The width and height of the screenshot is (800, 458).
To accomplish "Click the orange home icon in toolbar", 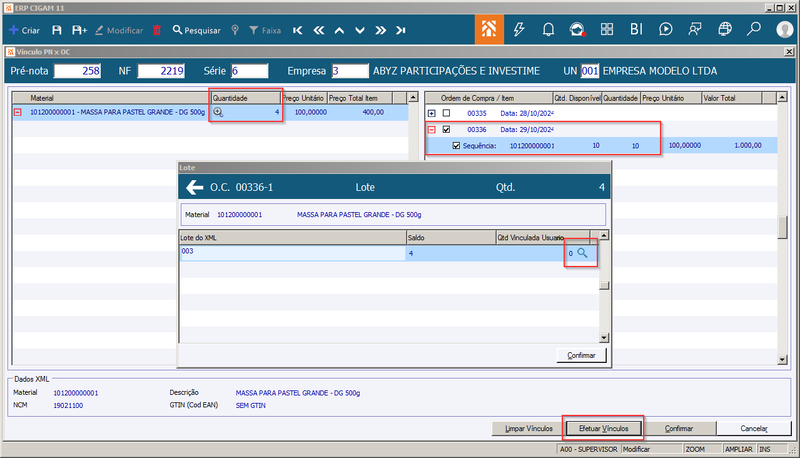I will click(x=489, y=29).
